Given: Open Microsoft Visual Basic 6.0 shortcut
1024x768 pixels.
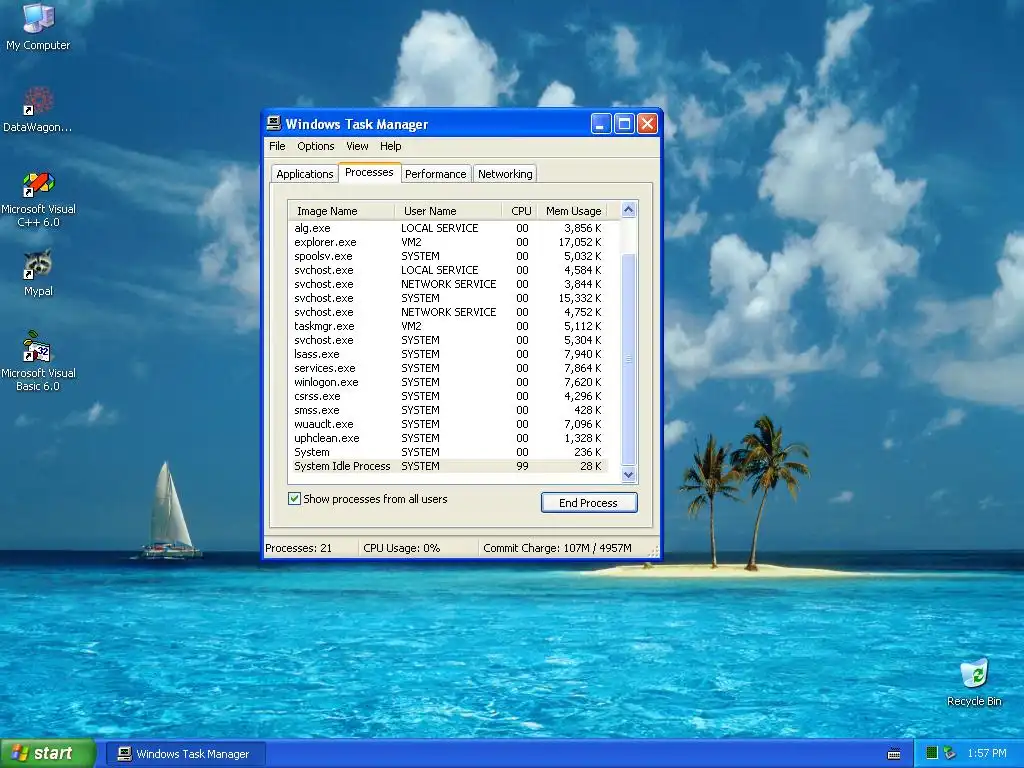Looking at the screenshot, I should [x=38, y=361].
